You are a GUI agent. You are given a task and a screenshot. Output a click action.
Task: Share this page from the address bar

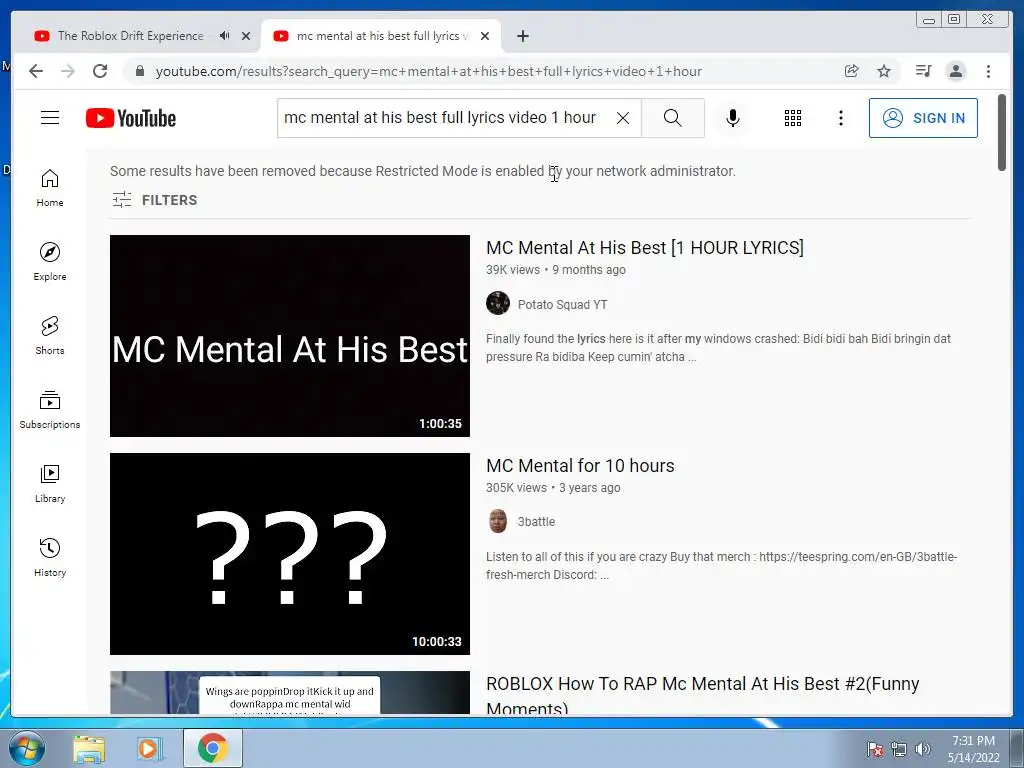tap(852, 71)
